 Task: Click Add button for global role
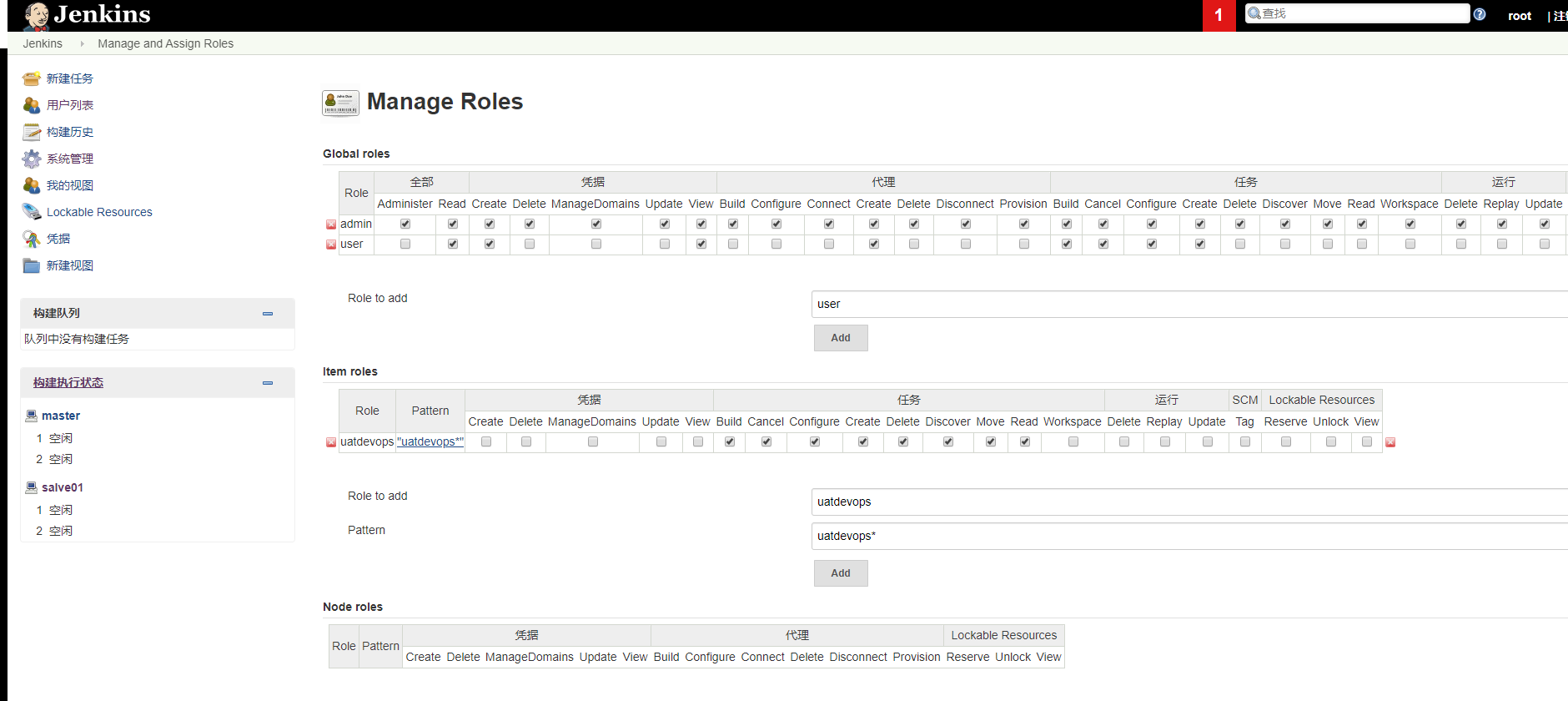point(841,338)
